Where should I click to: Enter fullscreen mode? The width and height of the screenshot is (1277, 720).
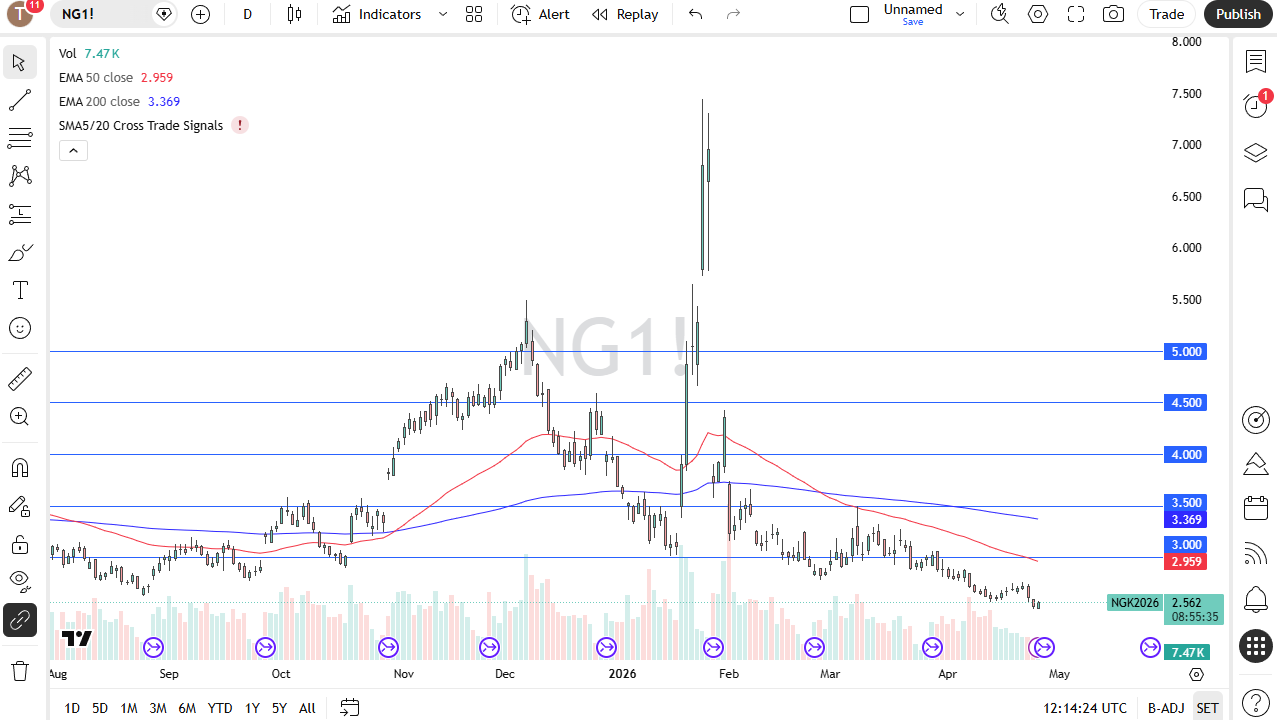(x=1076, y=14)
